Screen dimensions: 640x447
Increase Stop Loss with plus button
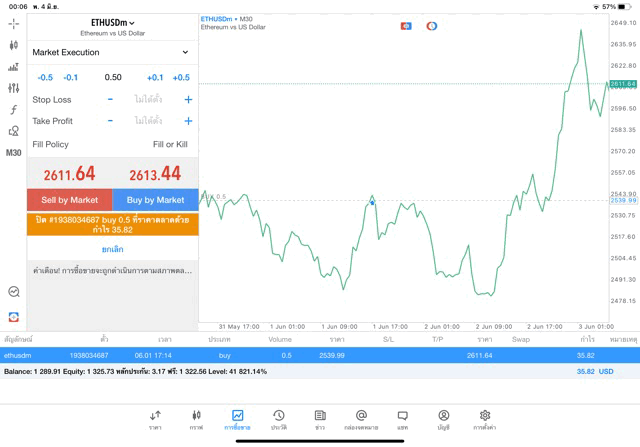(x=188, y=100)
